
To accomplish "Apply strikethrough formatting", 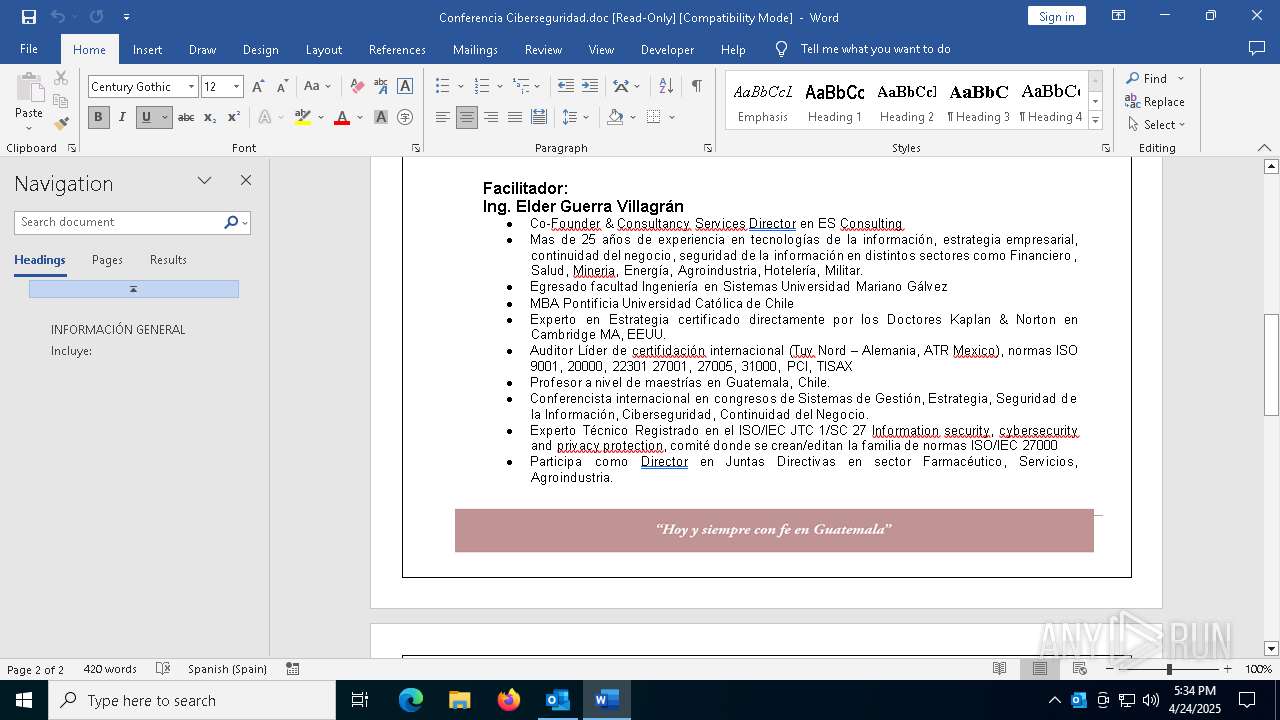I will [x=186, y=117].
